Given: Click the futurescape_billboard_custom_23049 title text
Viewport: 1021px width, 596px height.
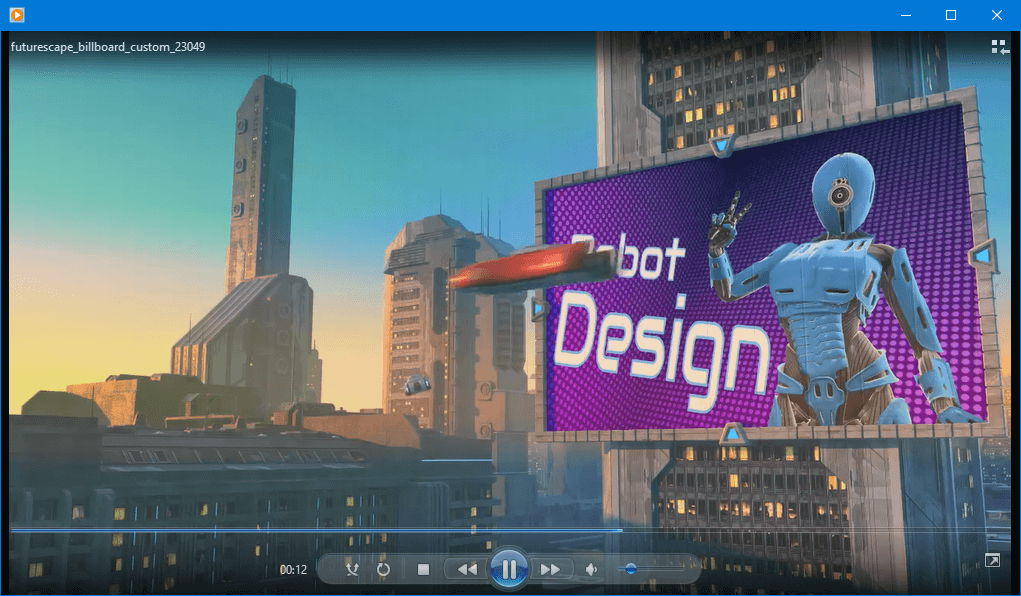Looking at the screenshot, I should point(108,47).
